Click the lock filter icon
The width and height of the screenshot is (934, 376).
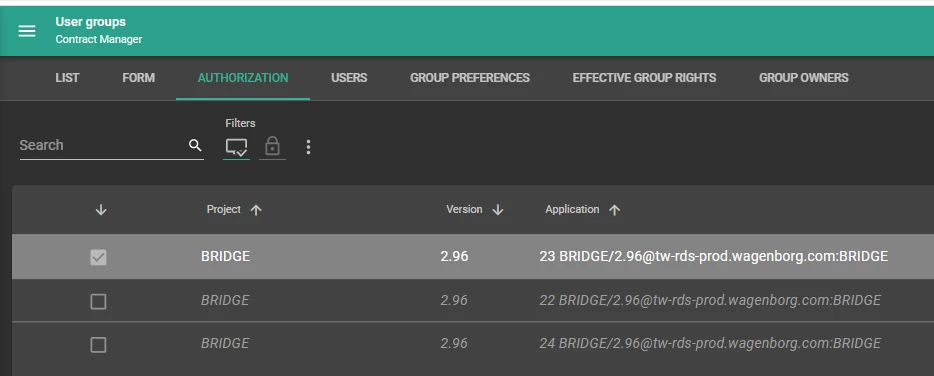click(272, 146)
